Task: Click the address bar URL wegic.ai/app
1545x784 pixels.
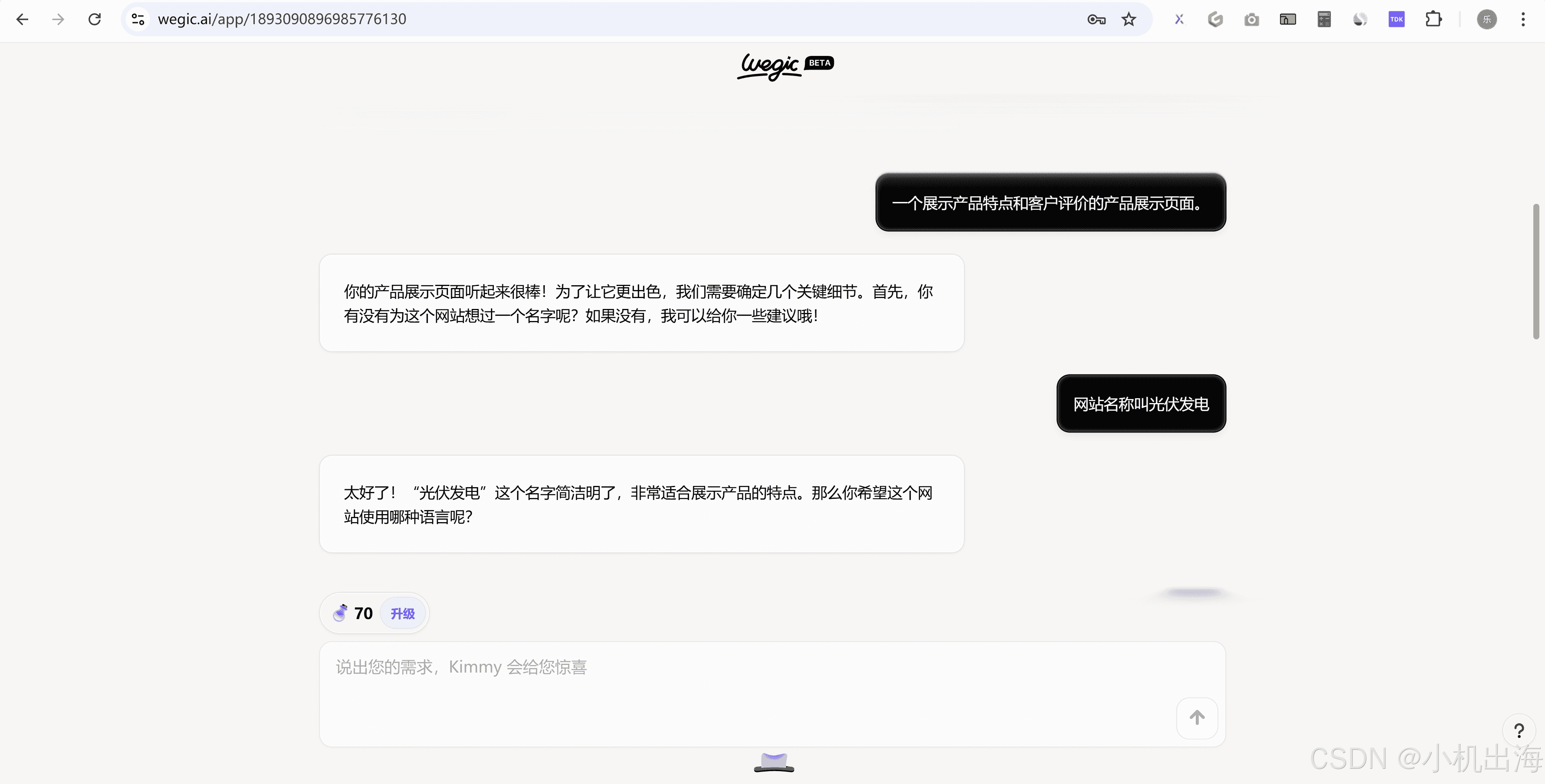Action: coord(282,19)
